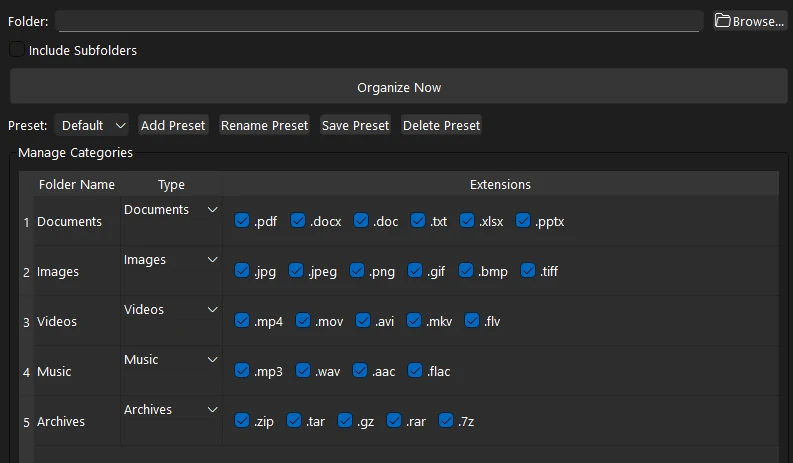This screenshot has height=463, width=793.
Task: Click the Folder Name column header
Action: (x=77, y=184)
